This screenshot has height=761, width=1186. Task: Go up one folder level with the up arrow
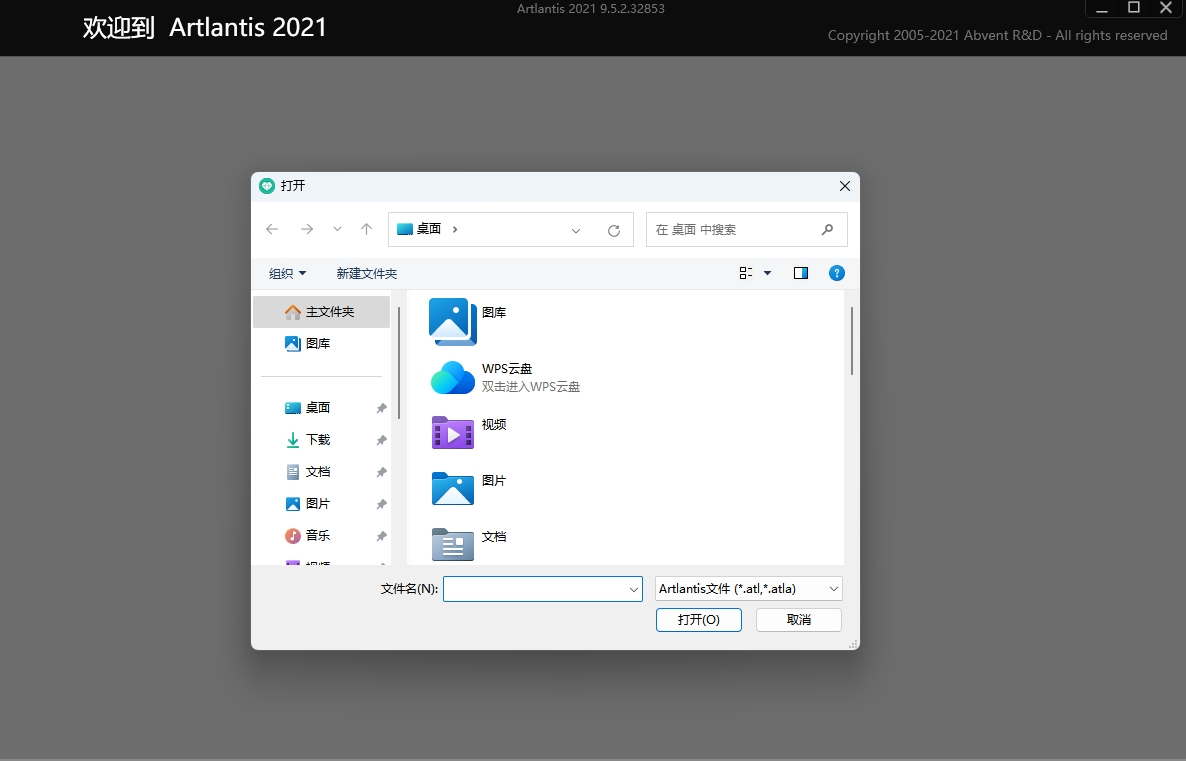point(366,229)
